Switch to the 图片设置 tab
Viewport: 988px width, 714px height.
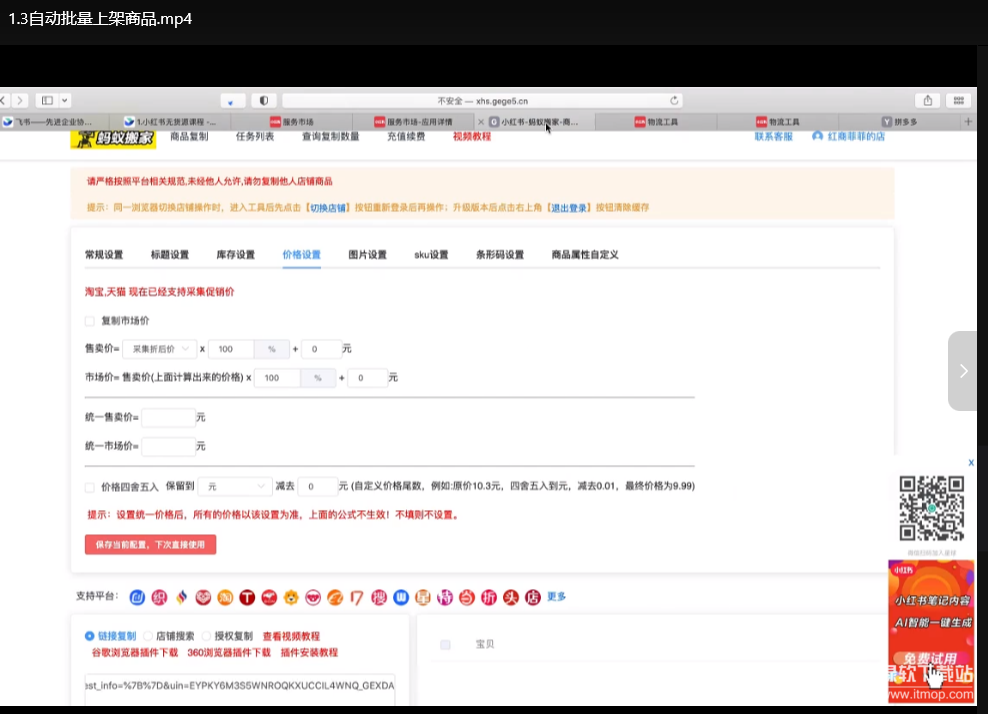pyautogui.click(x=367, y=255)
